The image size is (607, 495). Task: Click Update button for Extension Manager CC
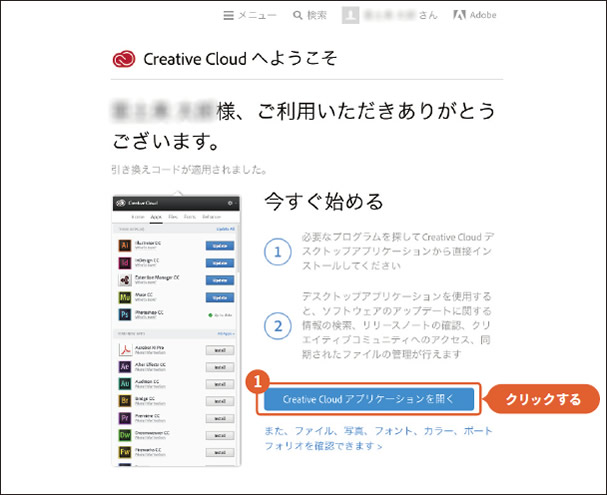(219, 280)
